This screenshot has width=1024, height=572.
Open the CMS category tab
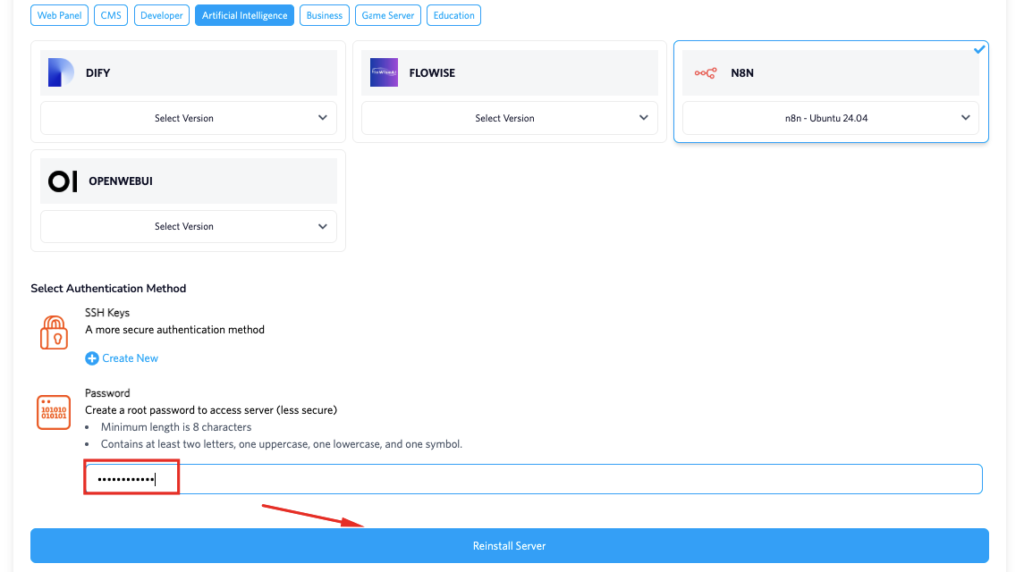click(110, 15)
